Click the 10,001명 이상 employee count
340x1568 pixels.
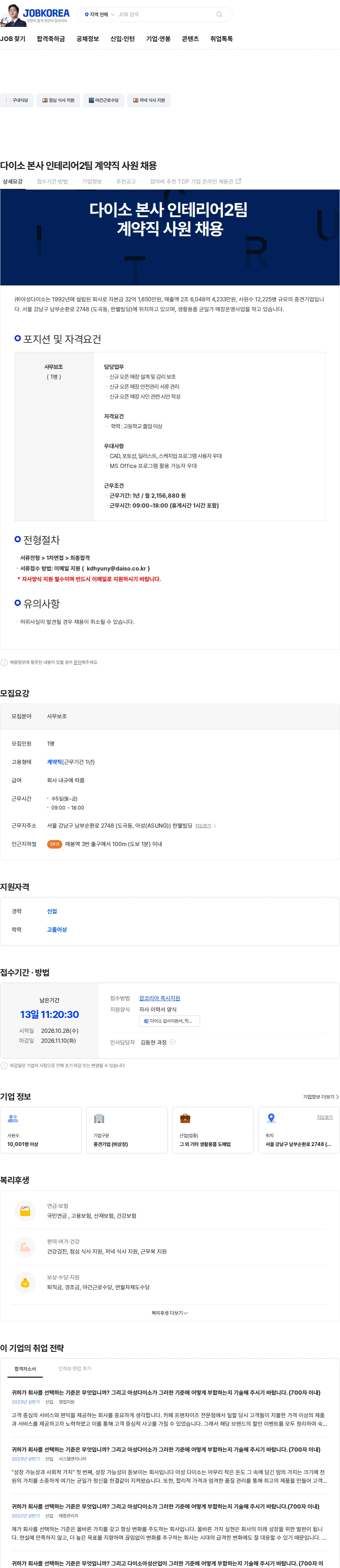[23, 1144]
